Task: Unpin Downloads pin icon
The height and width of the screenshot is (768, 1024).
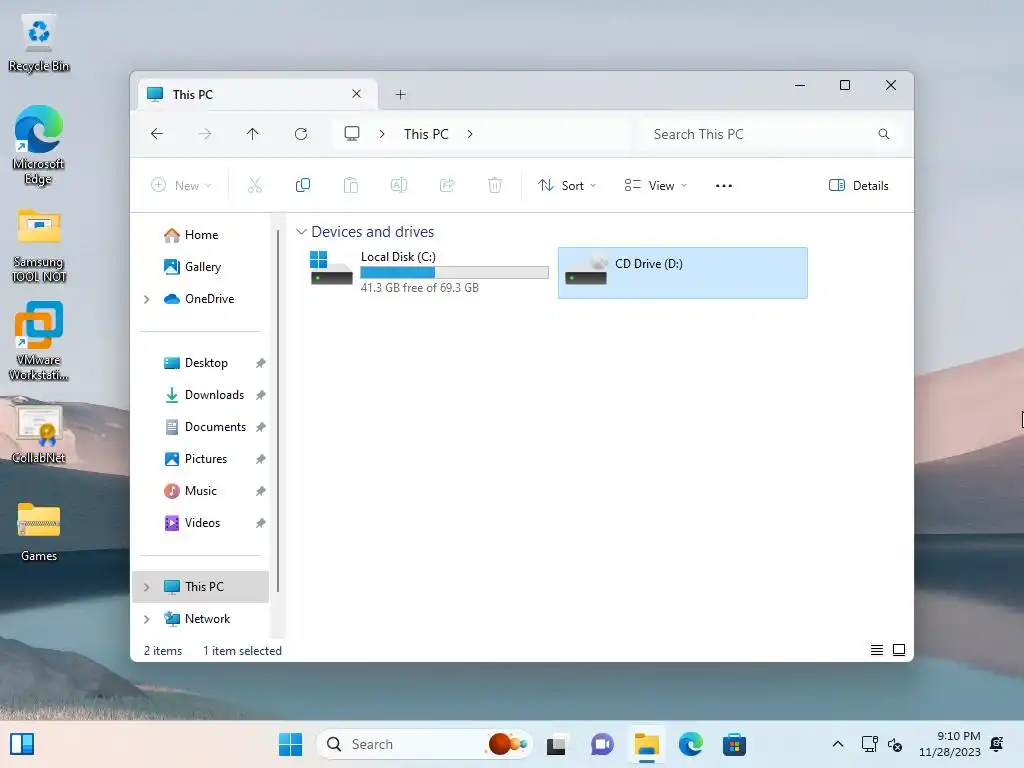Action: (261, 395)
